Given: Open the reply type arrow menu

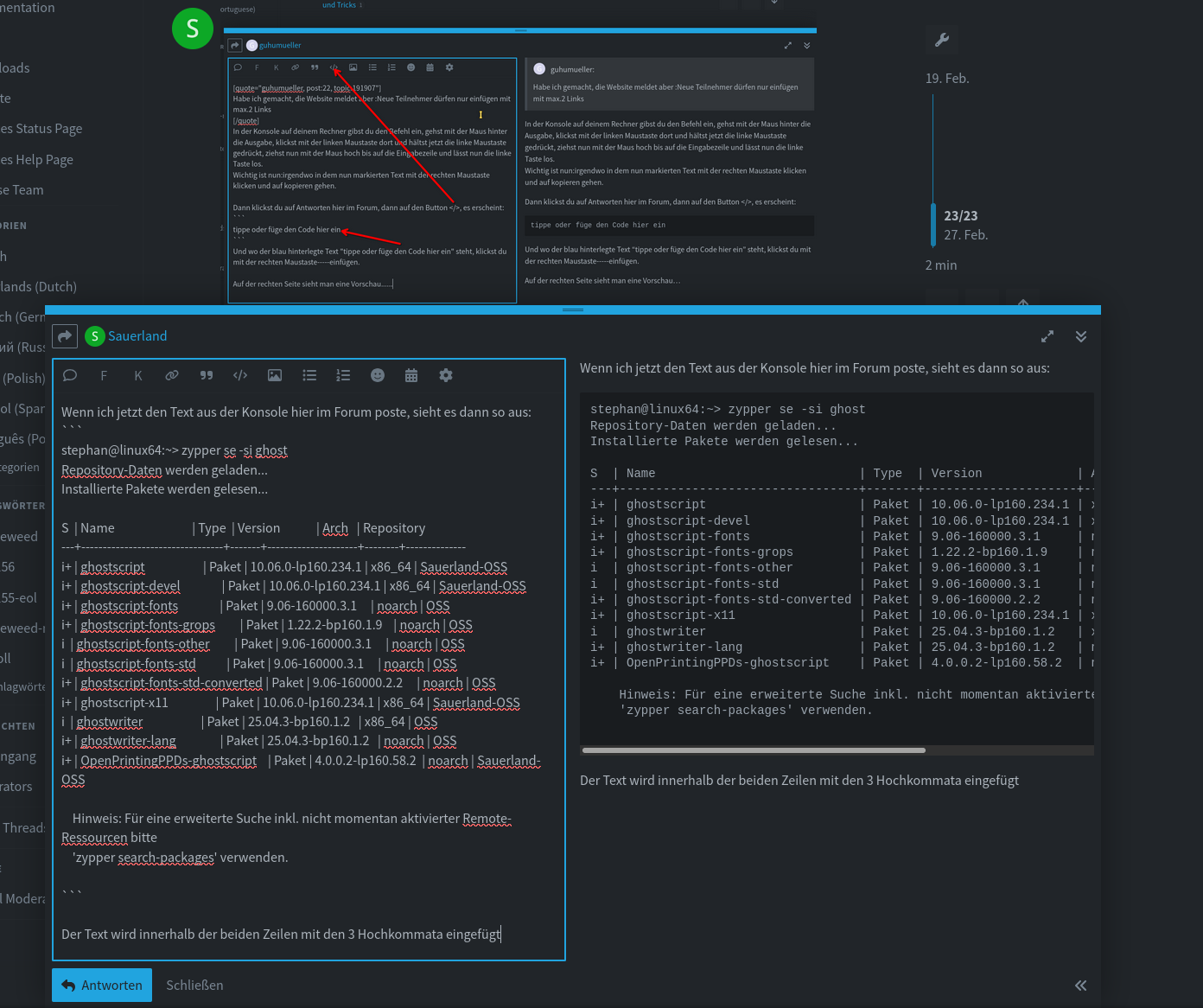Looking at the screenshot, I should coord(65,336).
